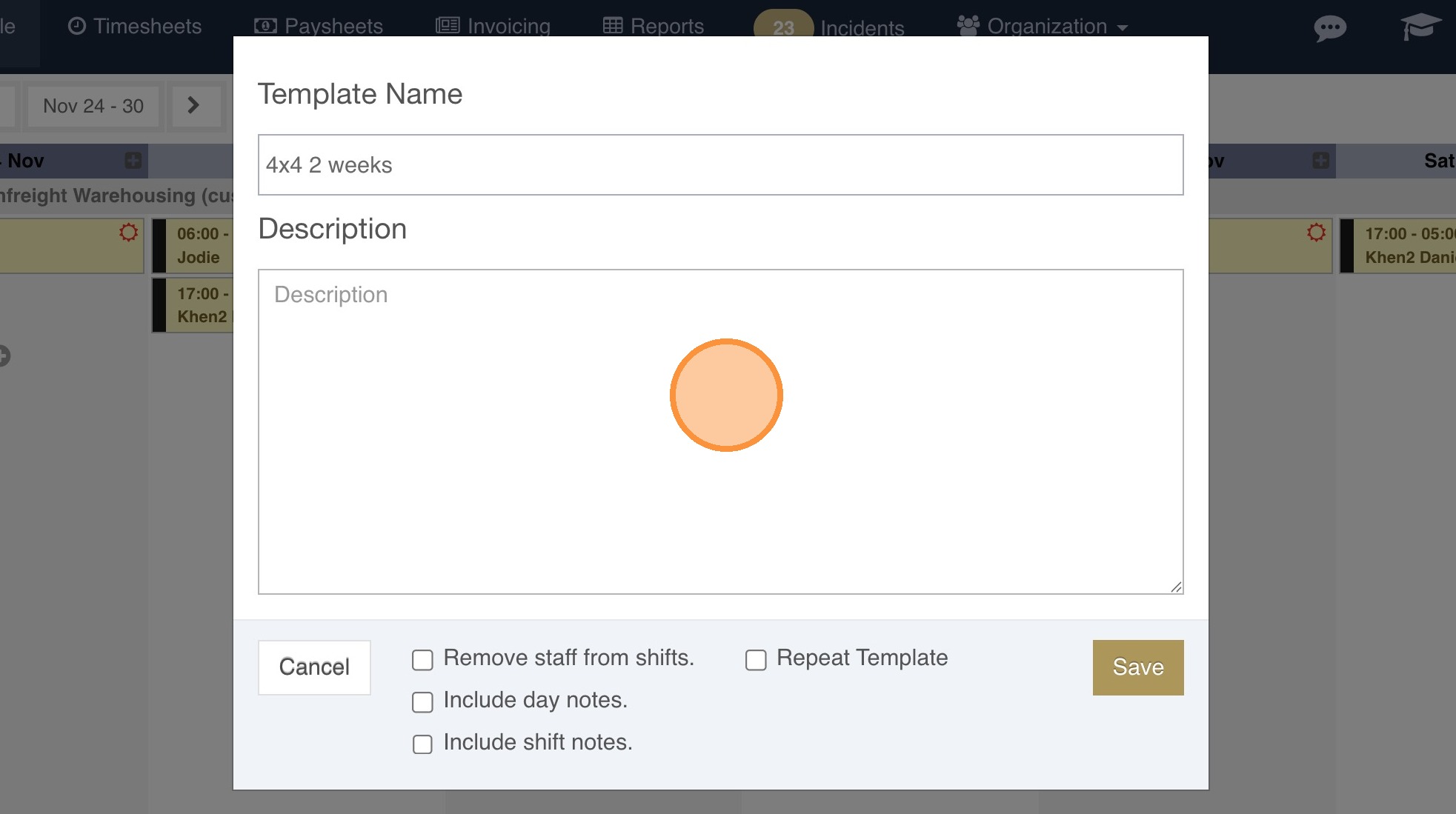Click the red sun icon on right shift
Screen dimensions: 1456x814
(x=1316, y=233)
